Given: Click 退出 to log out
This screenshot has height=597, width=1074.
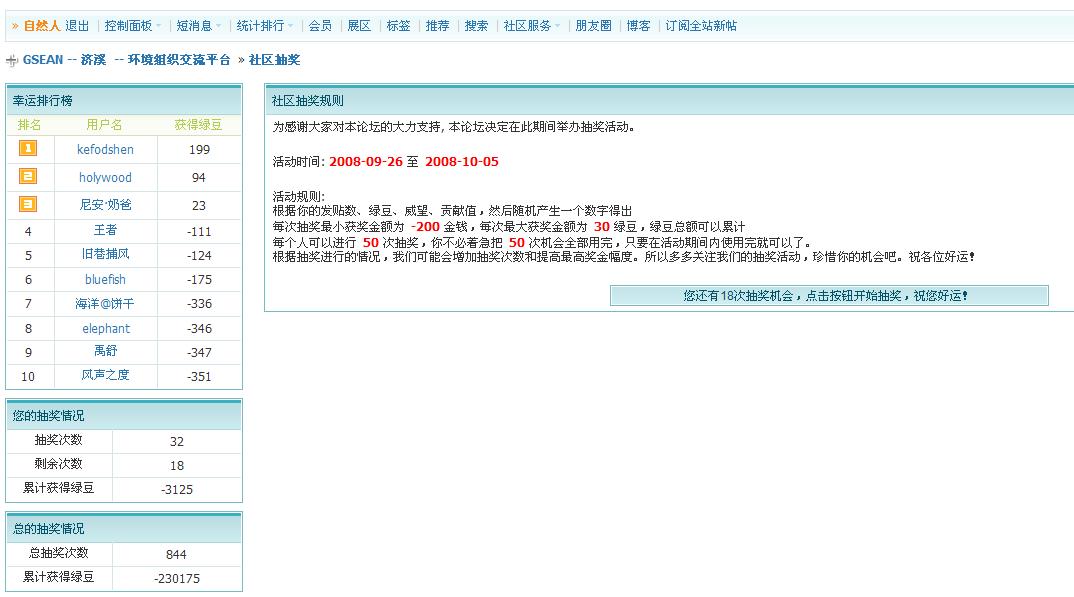Looking at the screenshot, I should click(x=77, y=26).
